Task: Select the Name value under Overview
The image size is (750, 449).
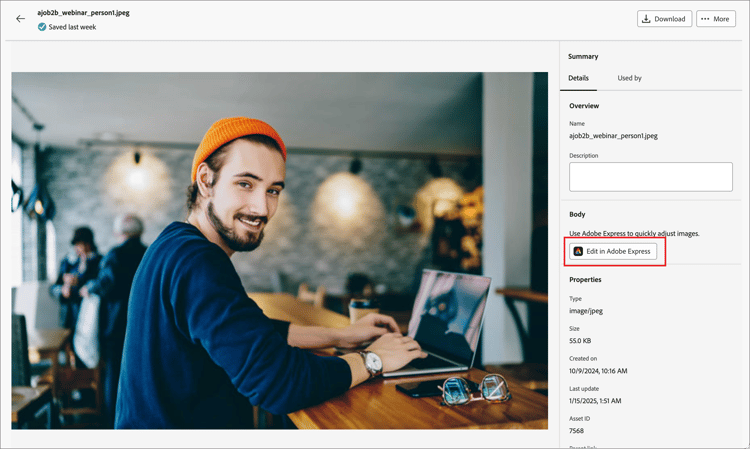Action: coord(613,136)
